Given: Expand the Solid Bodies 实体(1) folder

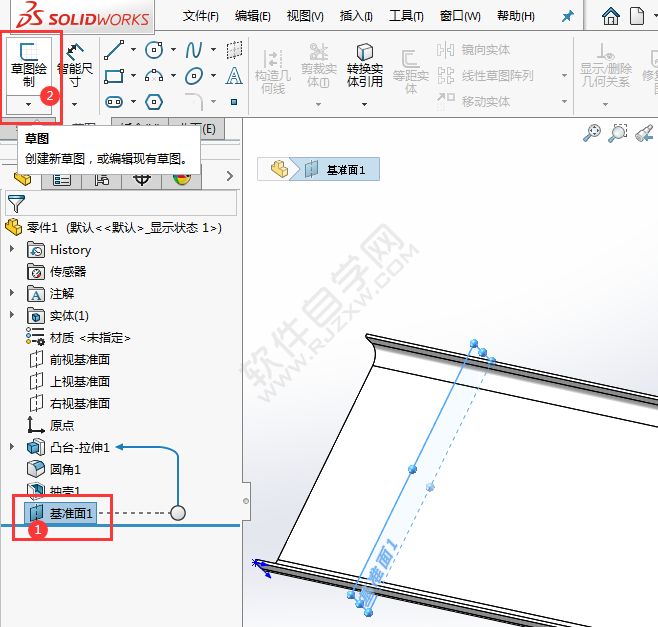Looking at the screenshot, I should tap(12, 314).
